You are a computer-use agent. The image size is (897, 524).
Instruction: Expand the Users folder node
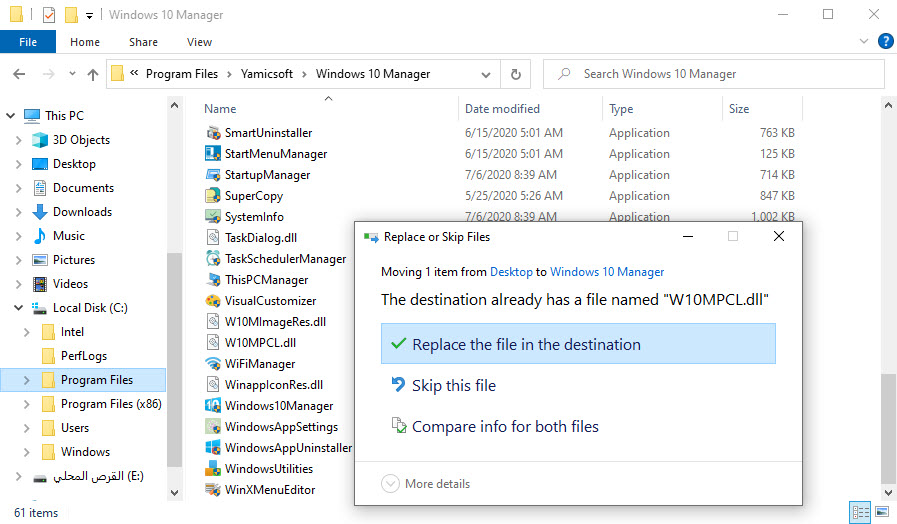[26, 428]
